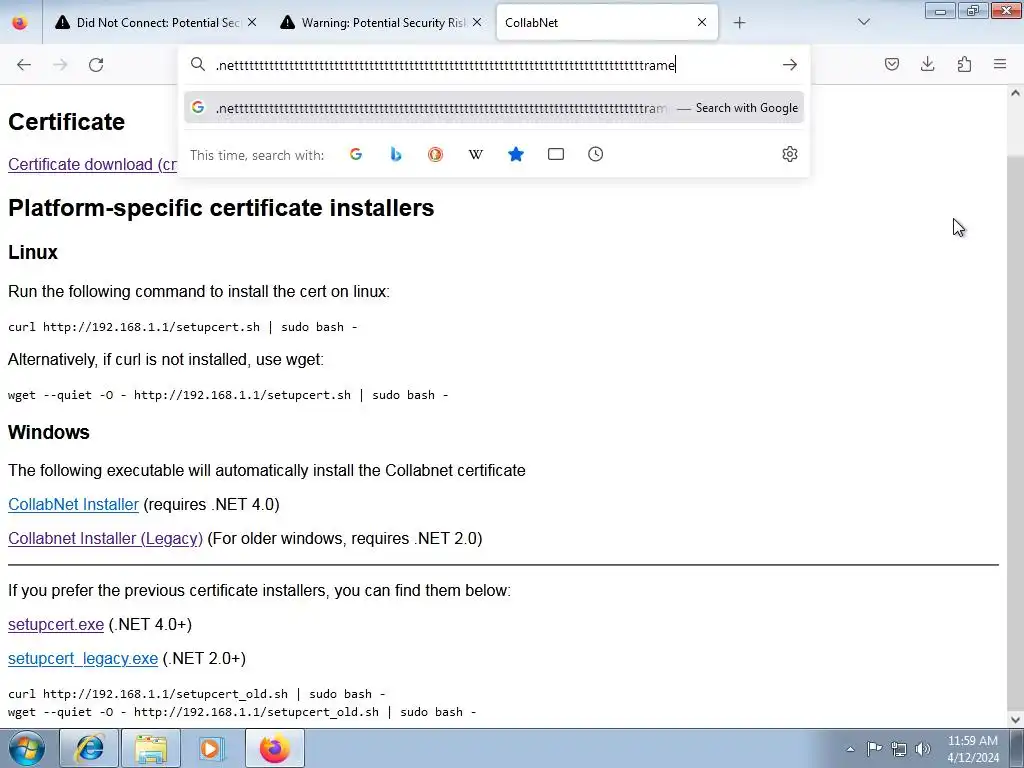Click inside the address bar text field
1024x768 pixels.
tap(494, 65)
